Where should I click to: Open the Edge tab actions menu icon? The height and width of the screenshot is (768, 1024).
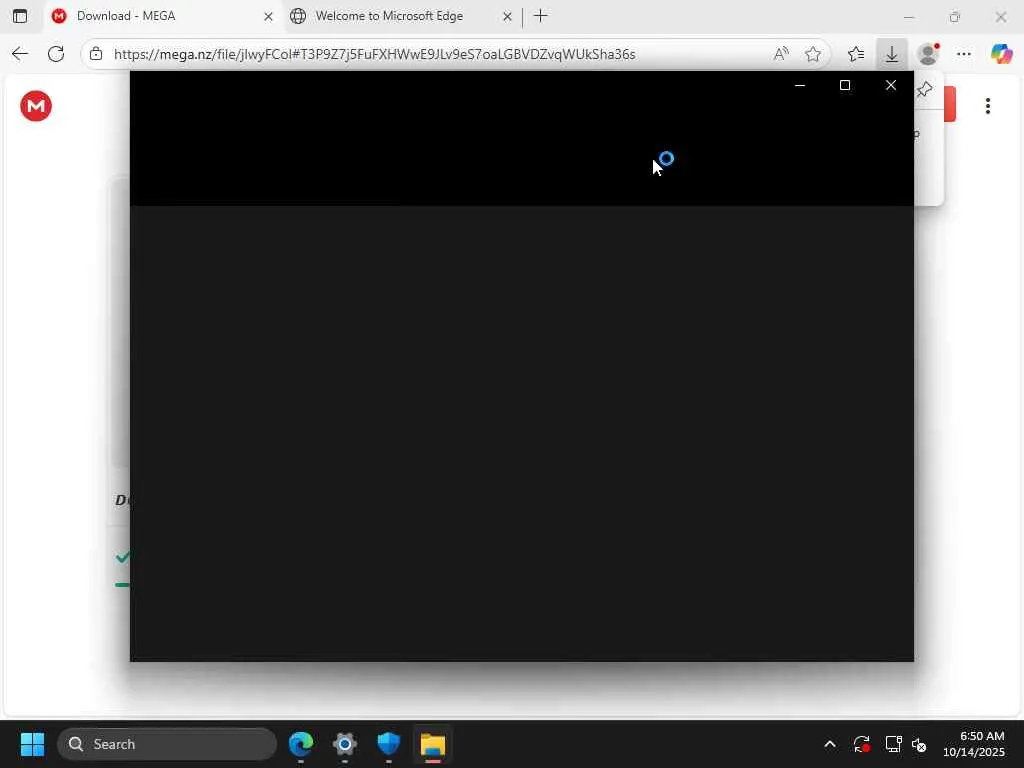(20, 16)
